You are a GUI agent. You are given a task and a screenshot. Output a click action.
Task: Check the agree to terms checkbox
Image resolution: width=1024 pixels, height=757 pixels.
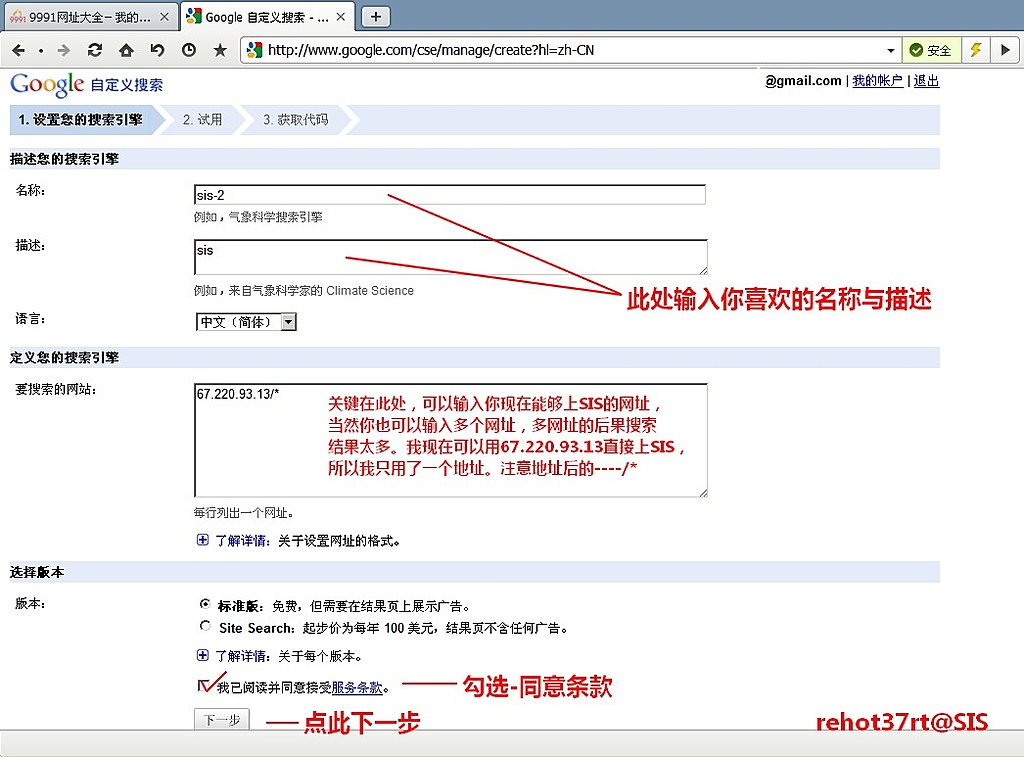click(x=204, y=685)
